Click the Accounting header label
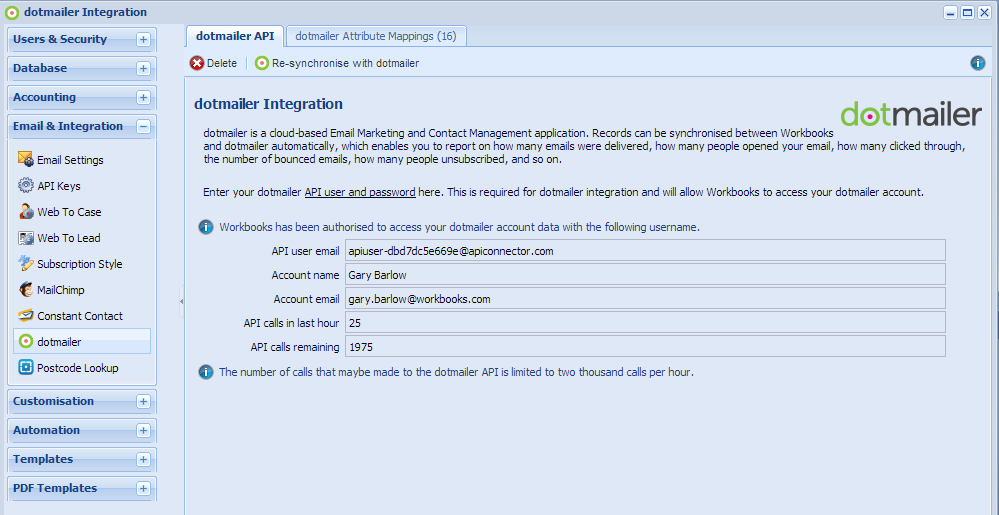The image size is (999, 515). coord(44,98)
